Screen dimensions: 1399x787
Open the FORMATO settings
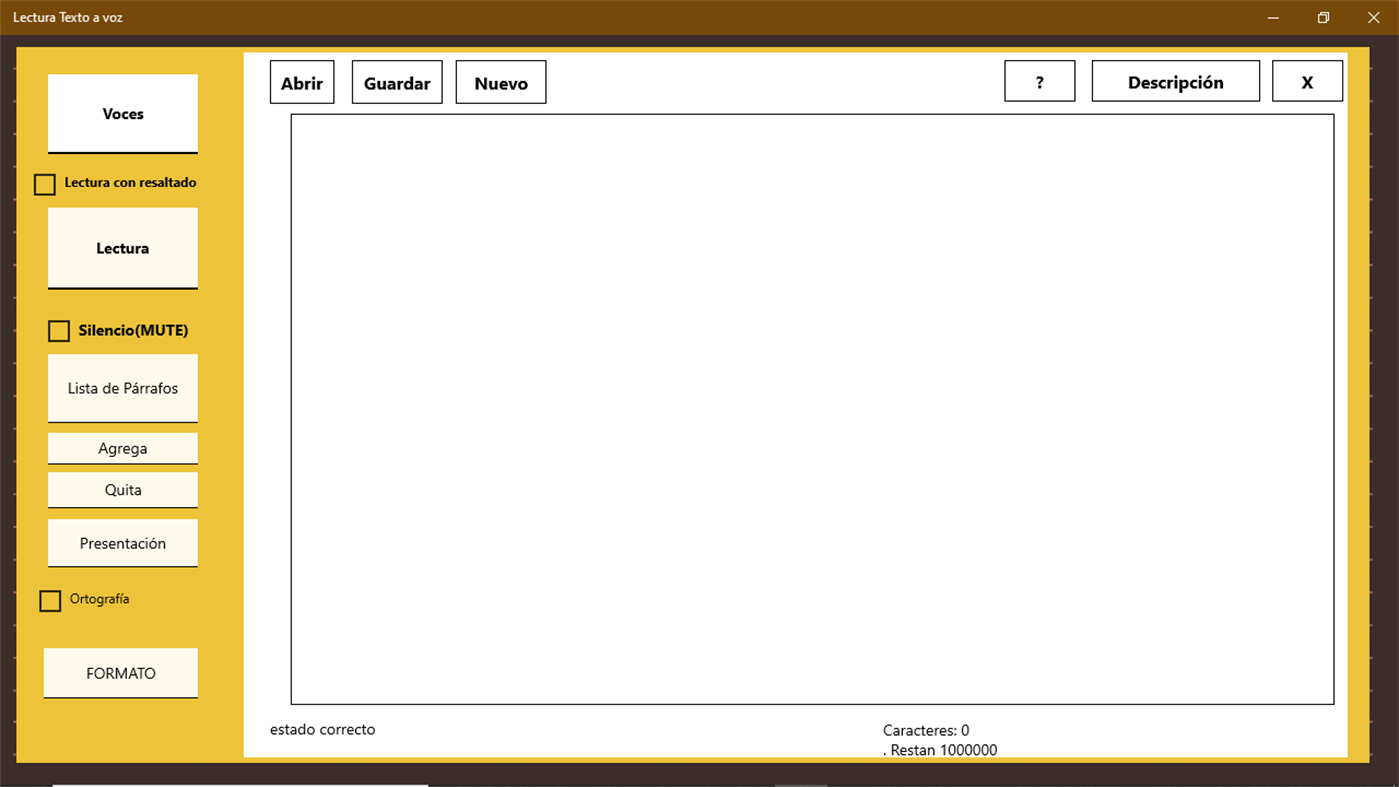tap(120, 672)
